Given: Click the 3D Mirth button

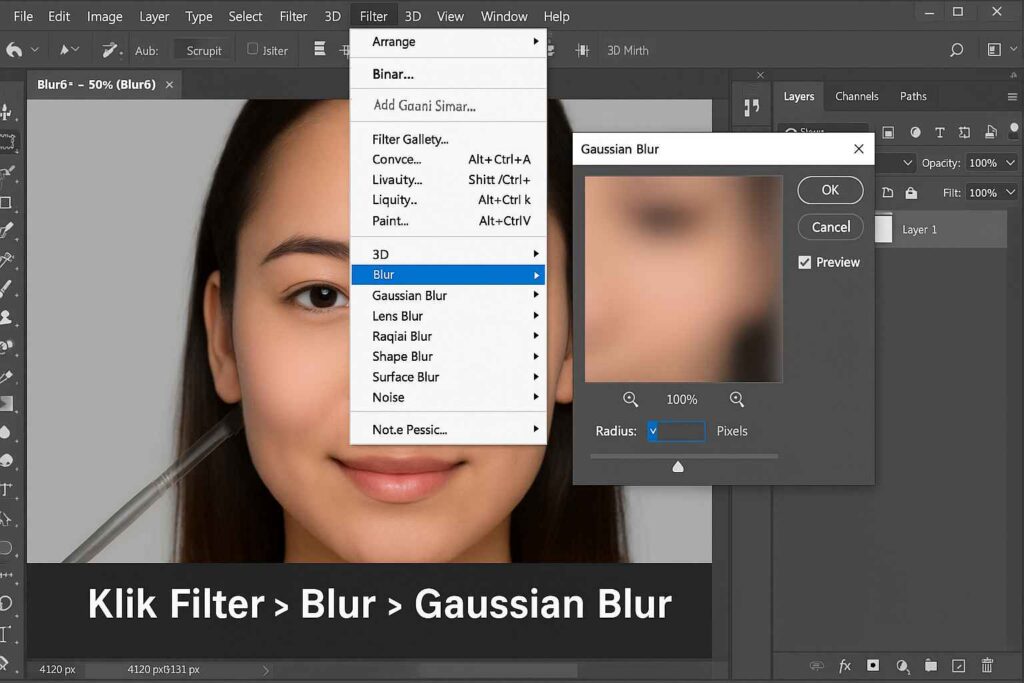Looking at the screenshot, I should click(x=628, y=50).
